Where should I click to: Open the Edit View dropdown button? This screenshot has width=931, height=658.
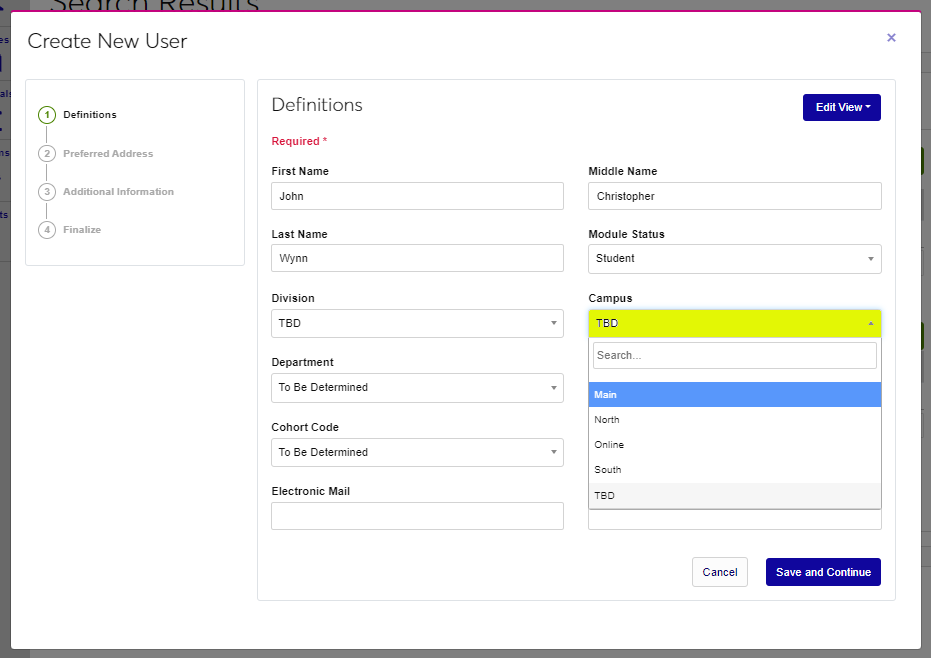pos(841,107)
